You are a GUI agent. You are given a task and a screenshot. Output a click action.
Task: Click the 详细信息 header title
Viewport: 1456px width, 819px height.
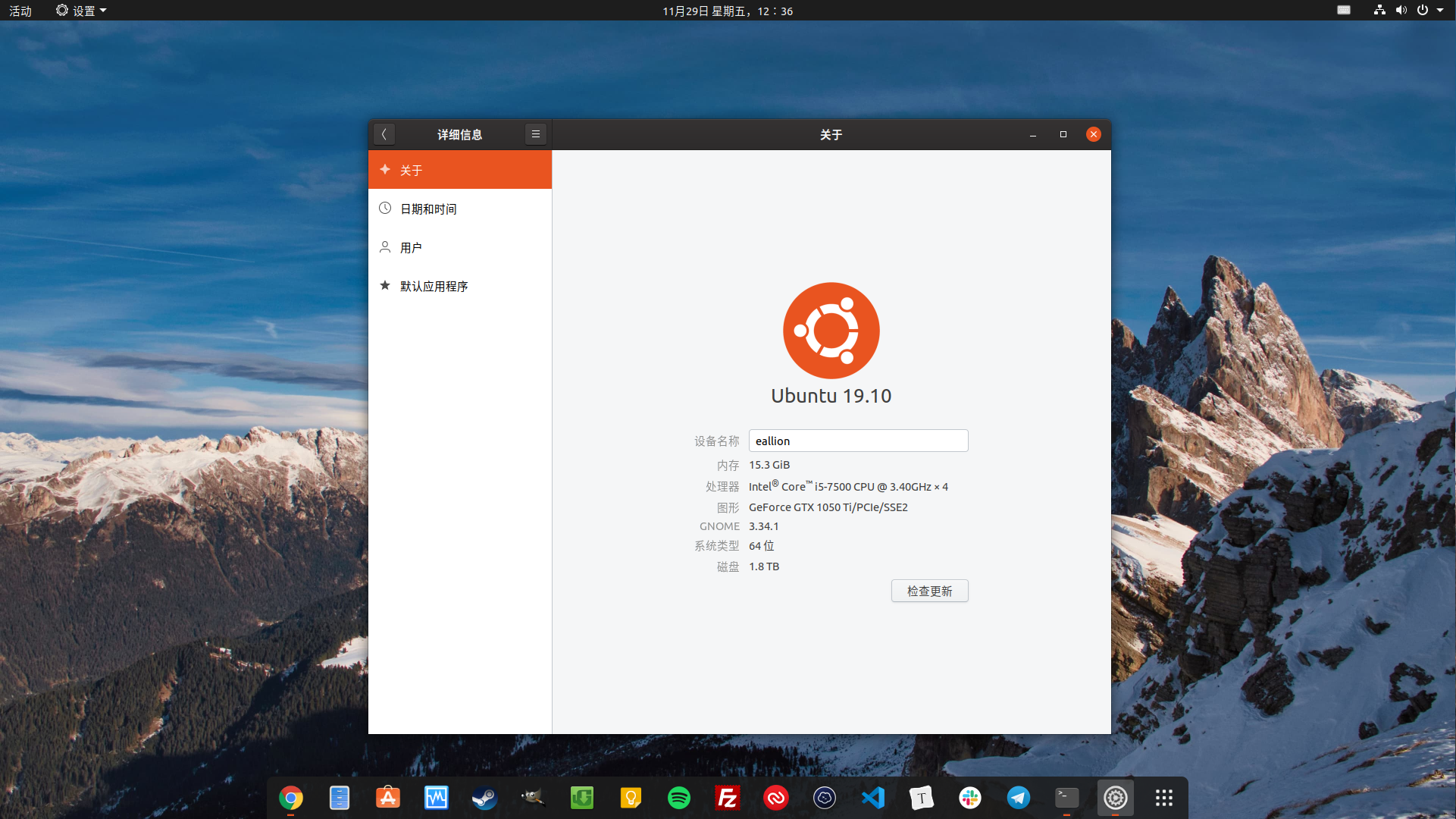click(x=460, y=134)
